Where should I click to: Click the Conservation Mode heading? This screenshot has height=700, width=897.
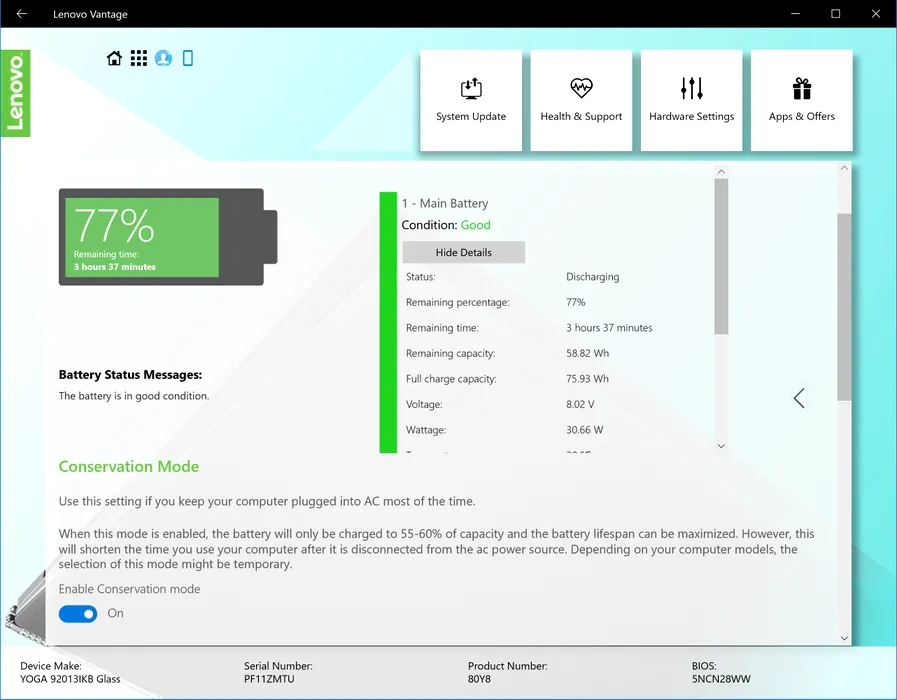[129, 467]
